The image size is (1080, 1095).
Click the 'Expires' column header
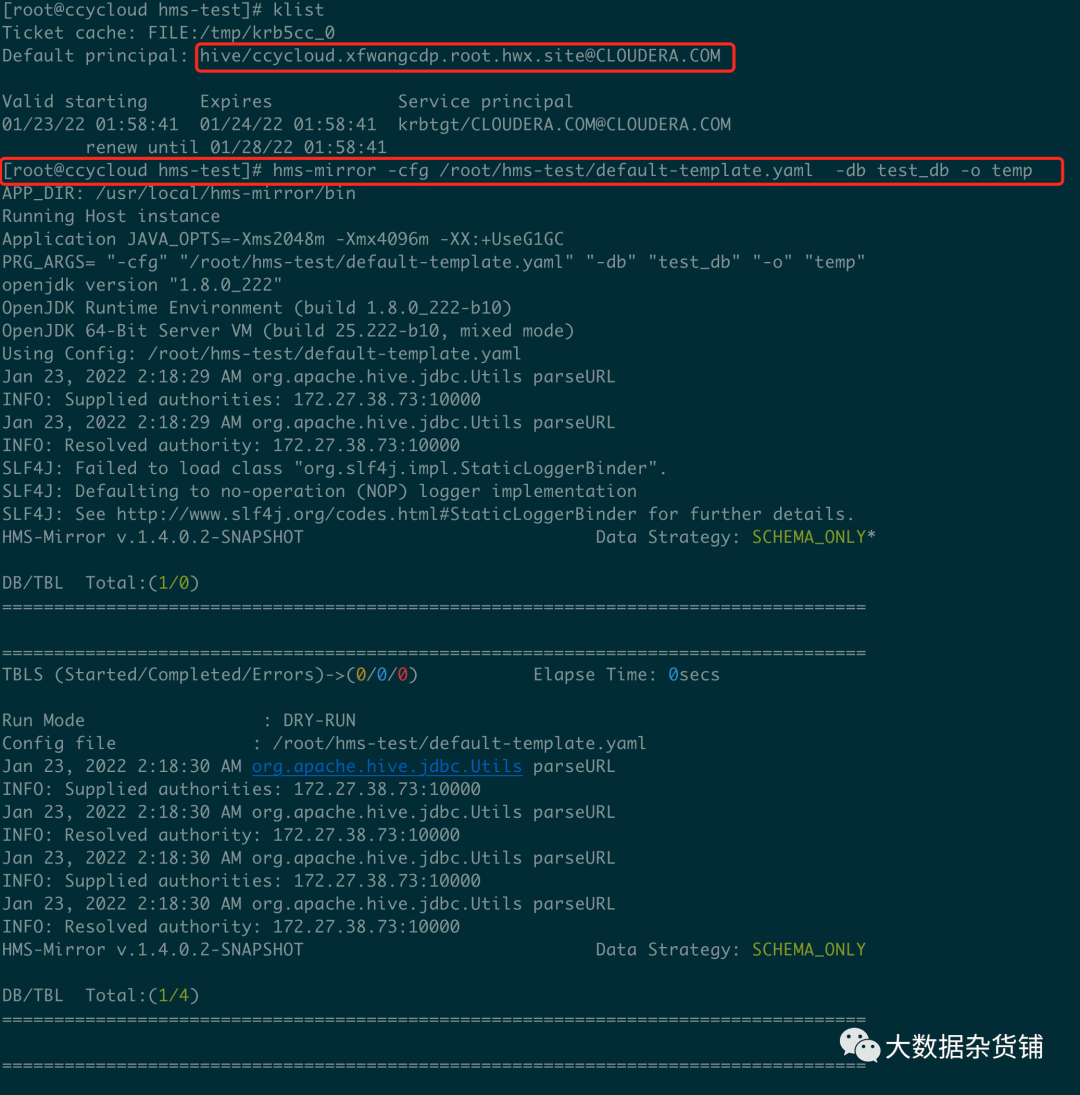coord(236,102)
